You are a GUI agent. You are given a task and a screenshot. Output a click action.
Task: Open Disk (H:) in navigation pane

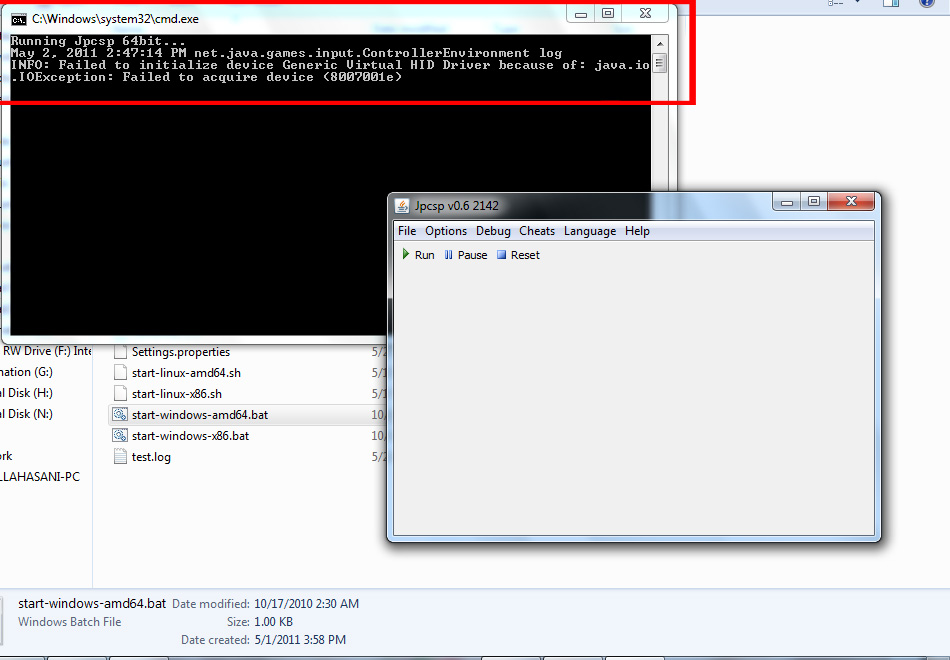point(27,393)
